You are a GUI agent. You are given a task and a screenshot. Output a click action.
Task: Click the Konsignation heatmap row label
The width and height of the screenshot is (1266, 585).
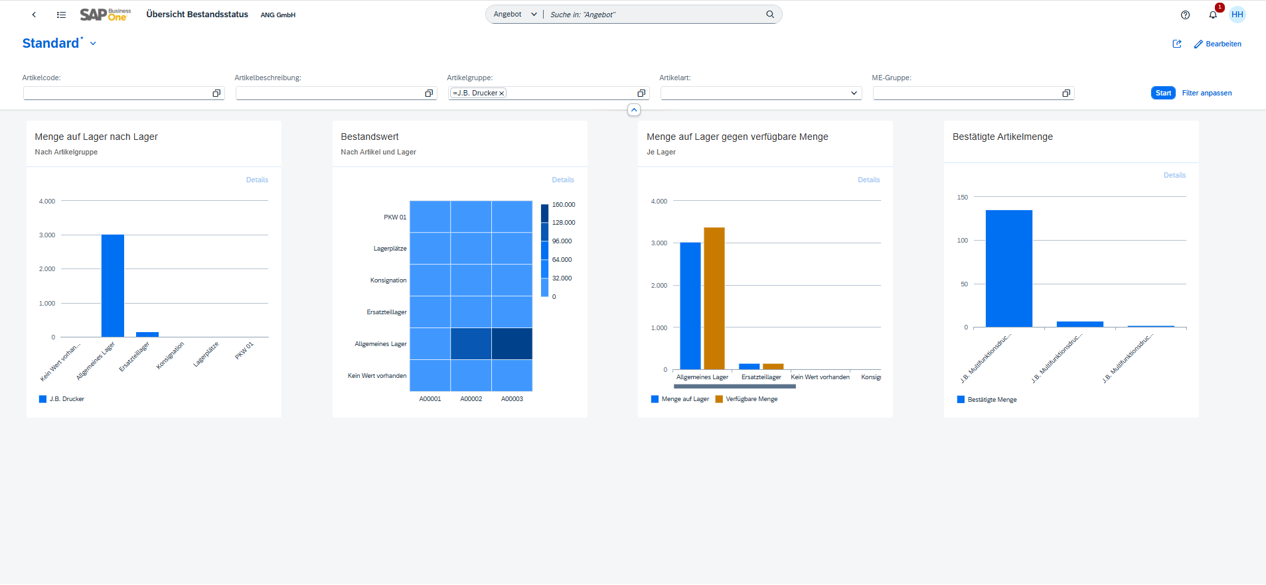[x=388, y=280]
